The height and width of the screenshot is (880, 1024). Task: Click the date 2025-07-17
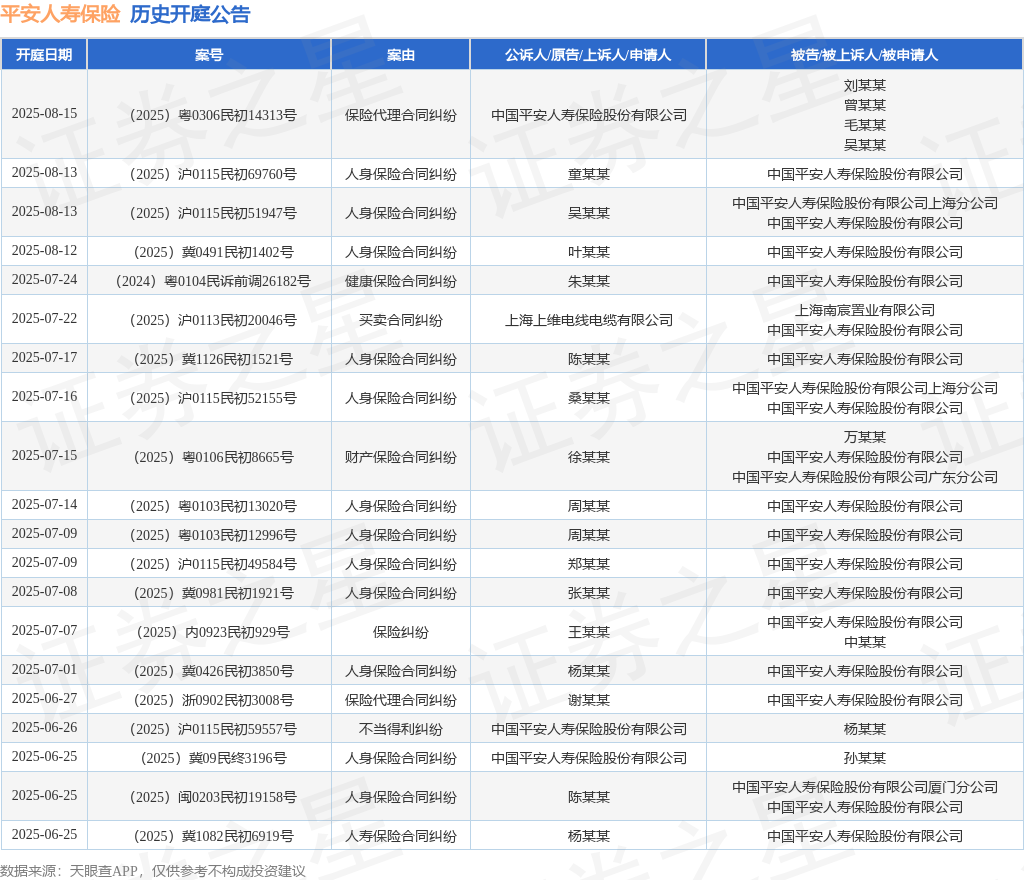click(x=44, y=358)
